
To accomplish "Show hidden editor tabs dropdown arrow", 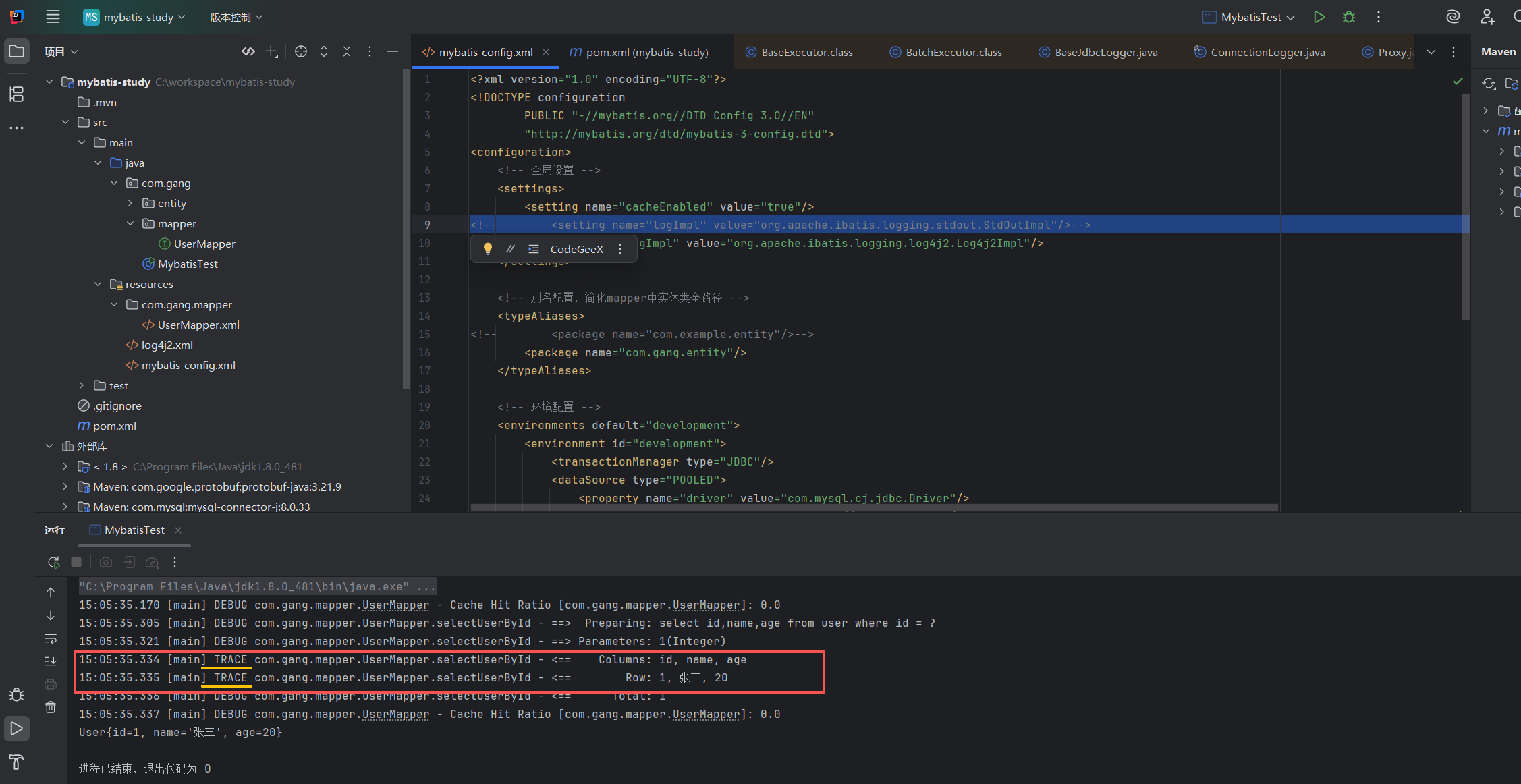I will tap(1431, 52).
